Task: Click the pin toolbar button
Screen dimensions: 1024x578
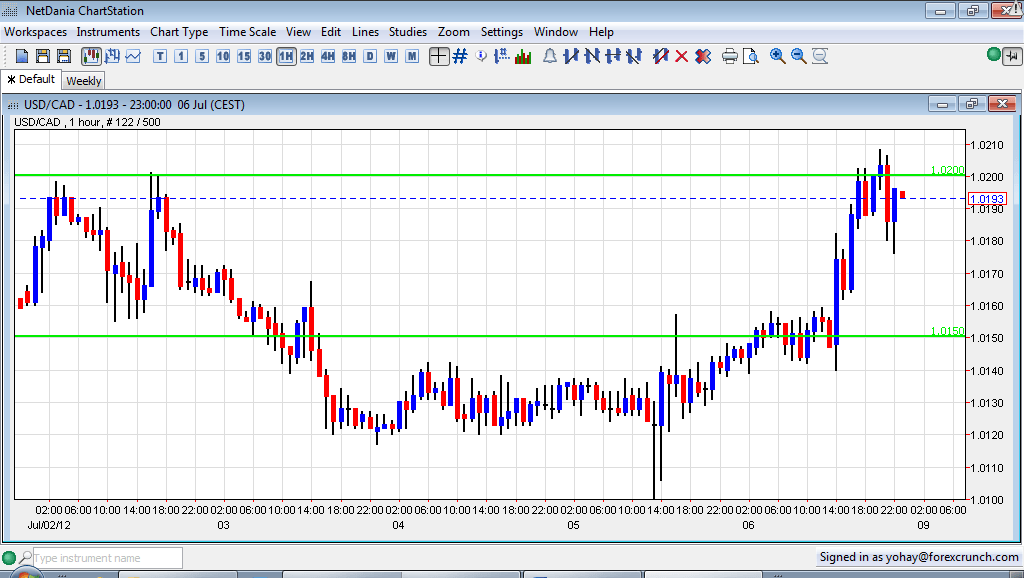Action: tap(1012, 56)
